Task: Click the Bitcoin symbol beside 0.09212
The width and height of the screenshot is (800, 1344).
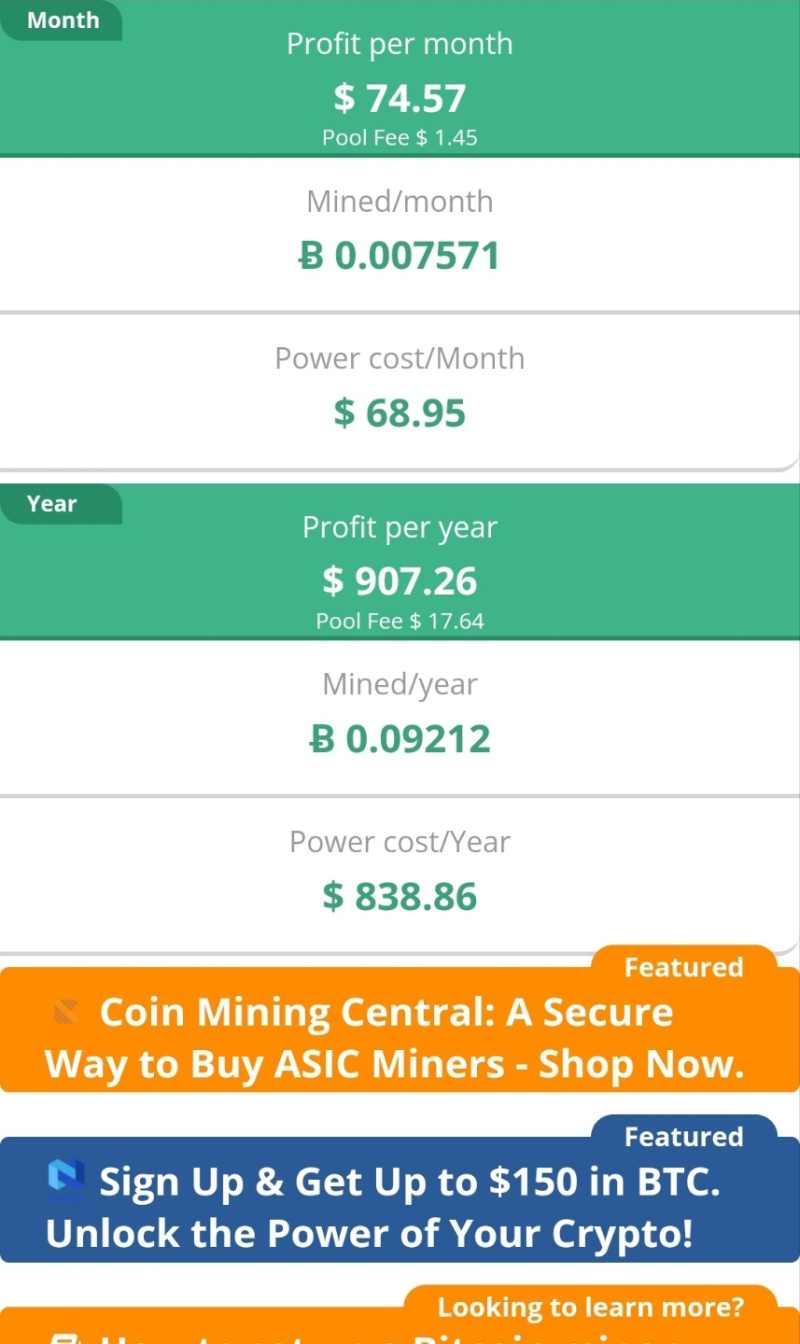Action: (x=322, y=740)
